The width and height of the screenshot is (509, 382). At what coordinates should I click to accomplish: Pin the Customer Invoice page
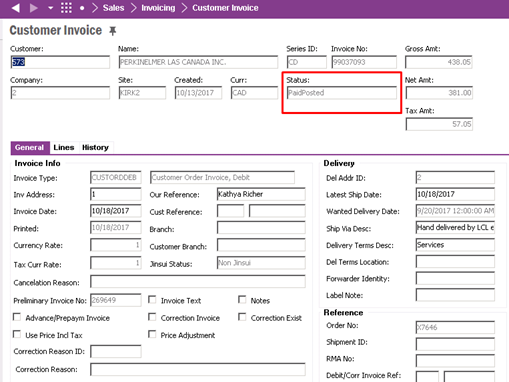[x=113, y=31]
